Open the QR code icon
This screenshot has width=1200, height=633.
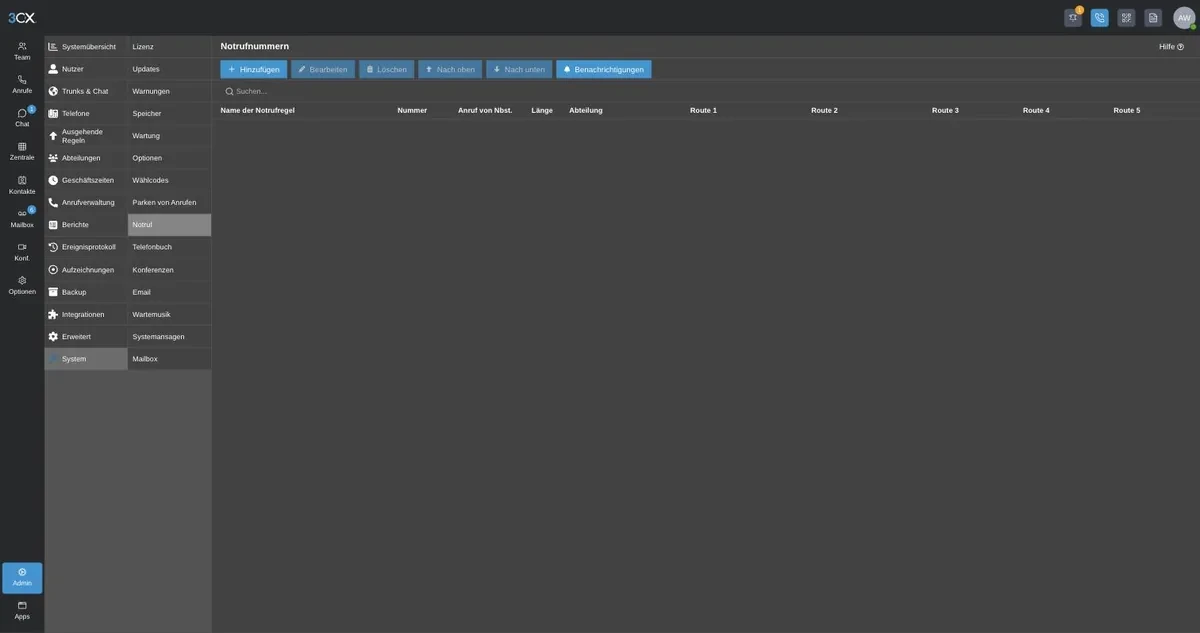[1126, 17]
